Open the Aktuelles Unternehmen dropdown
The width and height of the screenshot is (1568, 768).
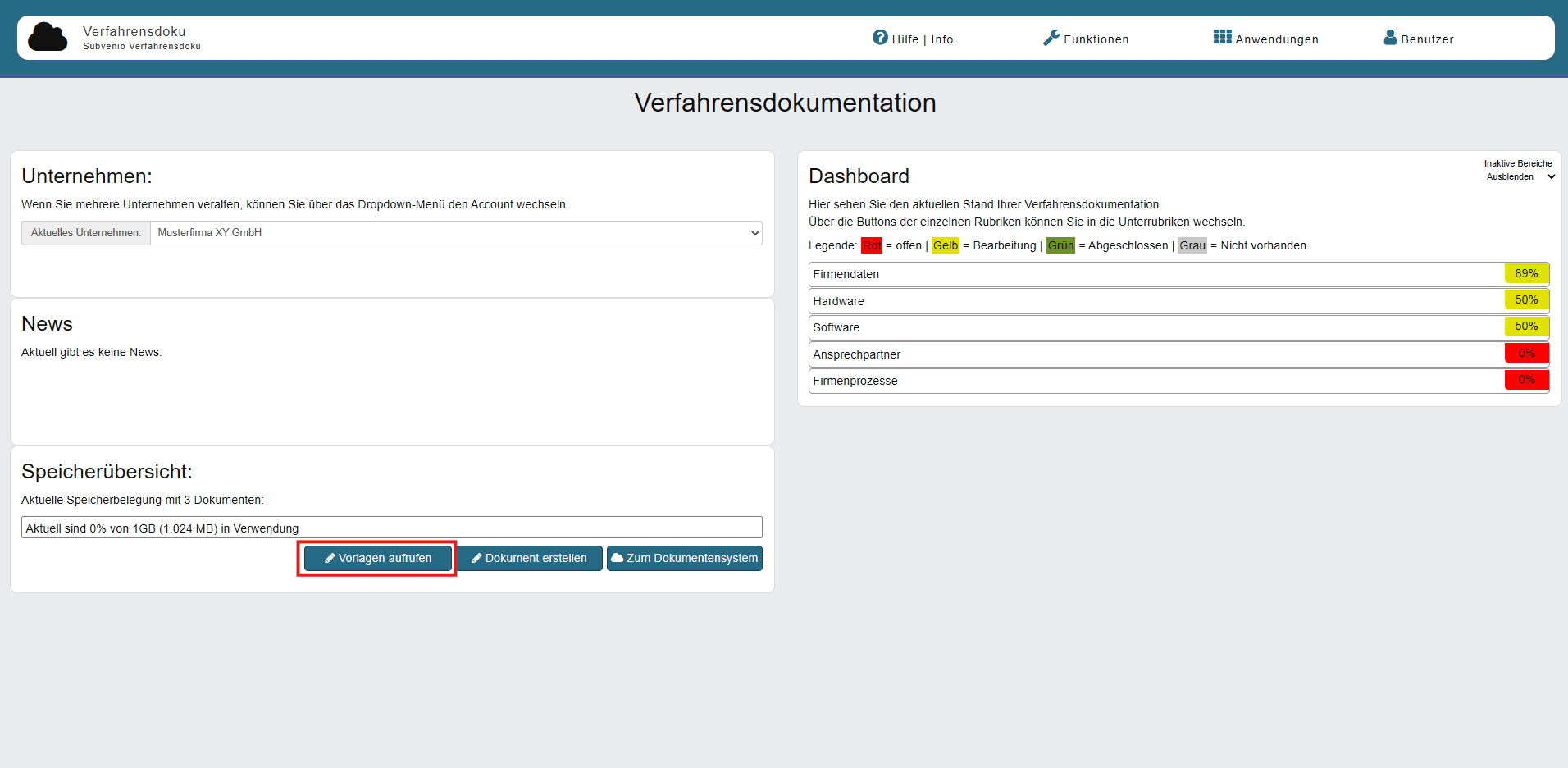tap(456, 233)
